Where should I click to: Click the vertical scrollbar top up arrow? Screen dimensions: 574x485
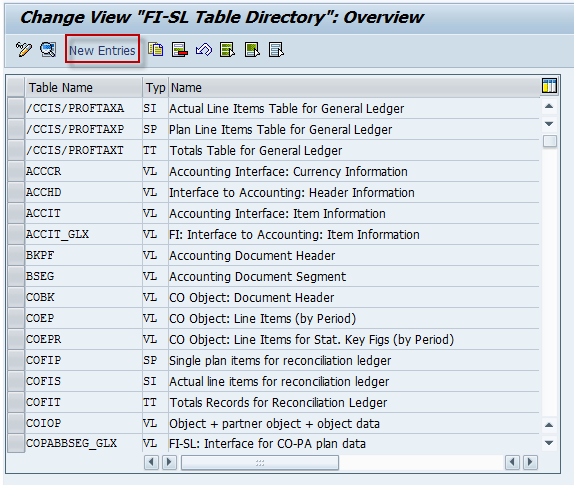click(x=549, y=107)
